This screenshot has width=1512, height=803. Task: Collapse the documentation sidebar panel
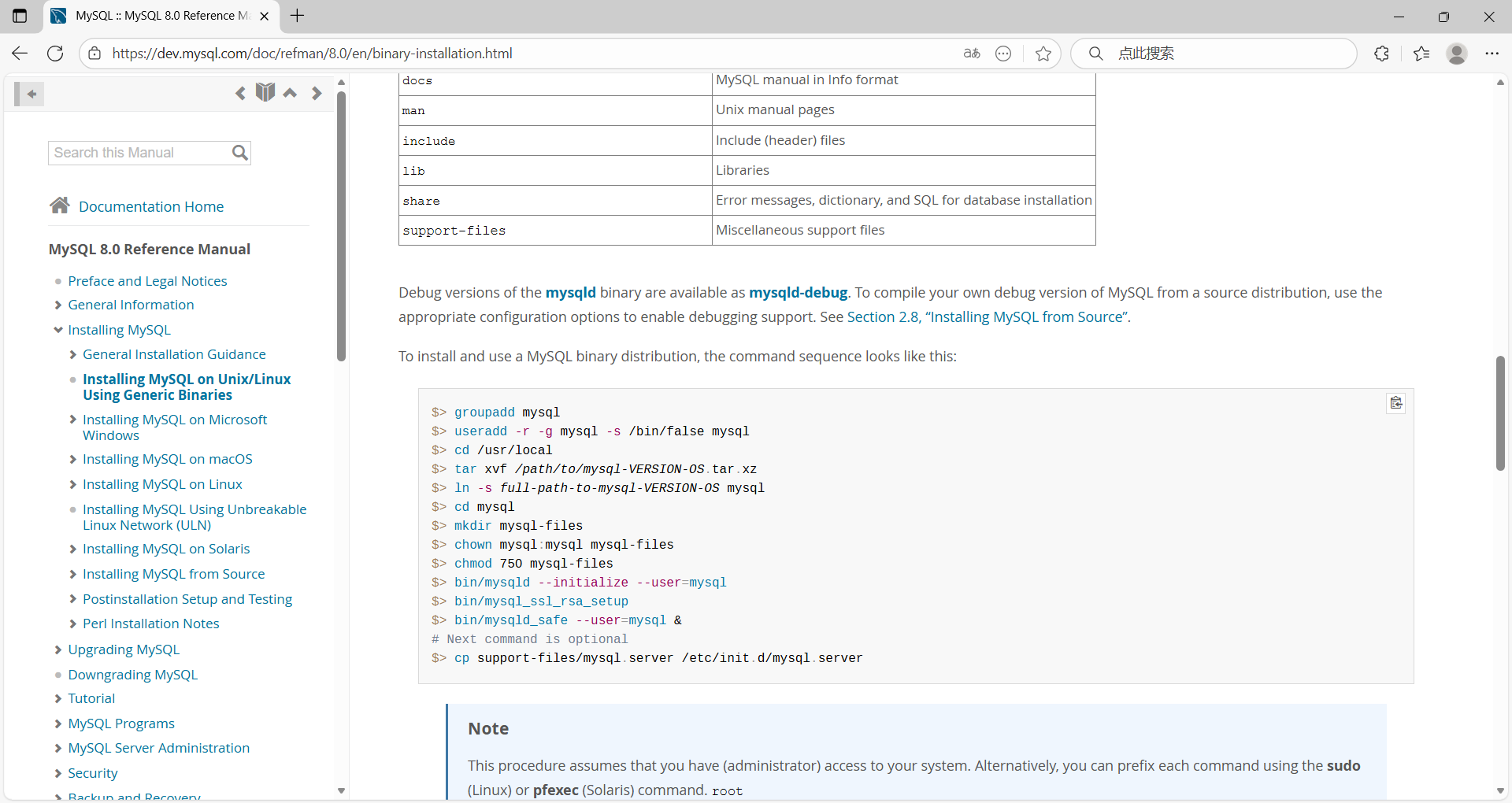pyautogui.click(x=29, y=94)
